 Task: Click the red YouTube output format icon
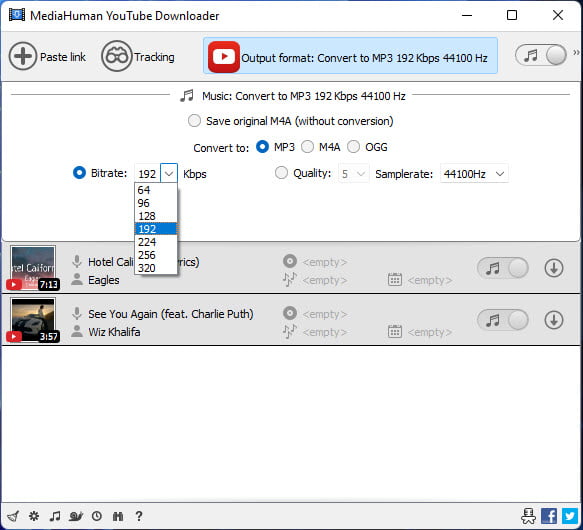coord(223,57)
